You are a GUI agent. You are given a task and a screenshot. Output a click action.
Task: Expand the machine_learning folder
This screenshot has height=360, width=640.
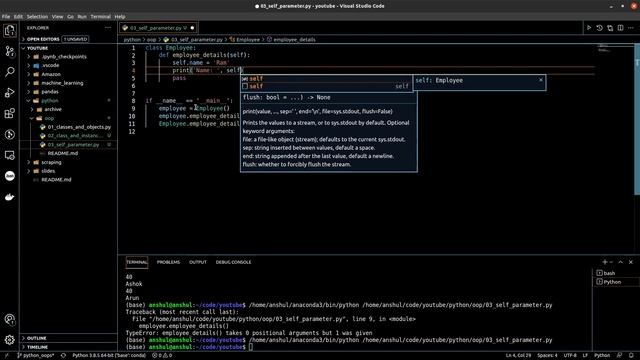point(62,83)
